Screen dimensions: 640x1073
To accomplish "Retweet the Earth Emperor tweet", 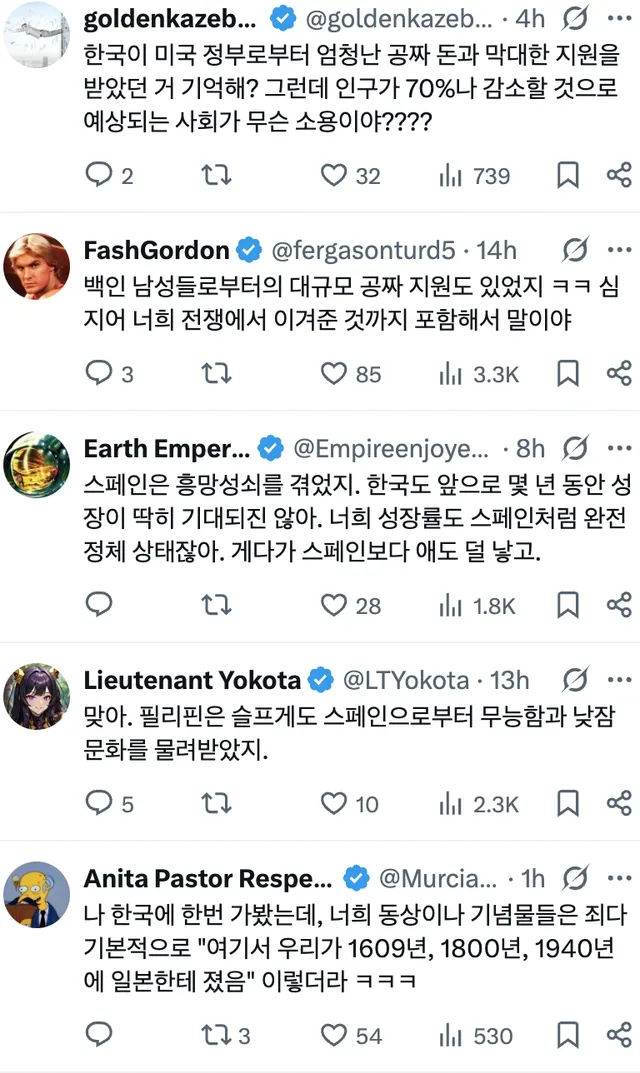I will (x=216, y=605).
